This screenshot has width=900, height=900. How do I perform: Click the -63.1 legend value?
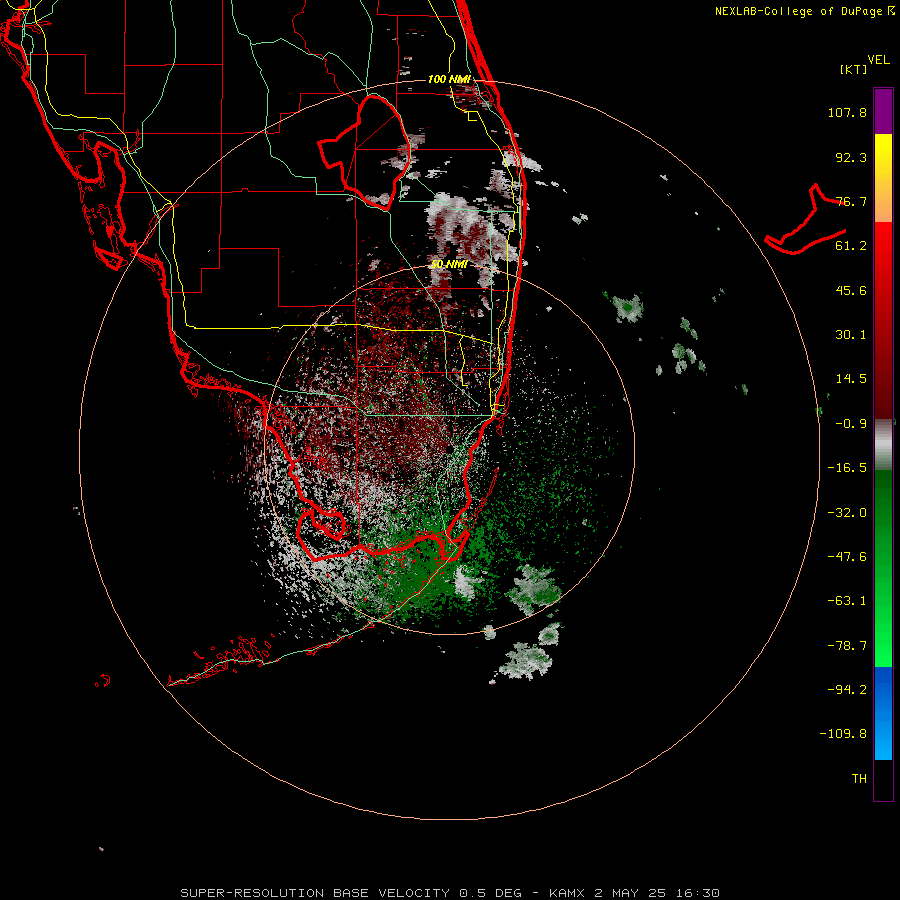pos(847,601)
